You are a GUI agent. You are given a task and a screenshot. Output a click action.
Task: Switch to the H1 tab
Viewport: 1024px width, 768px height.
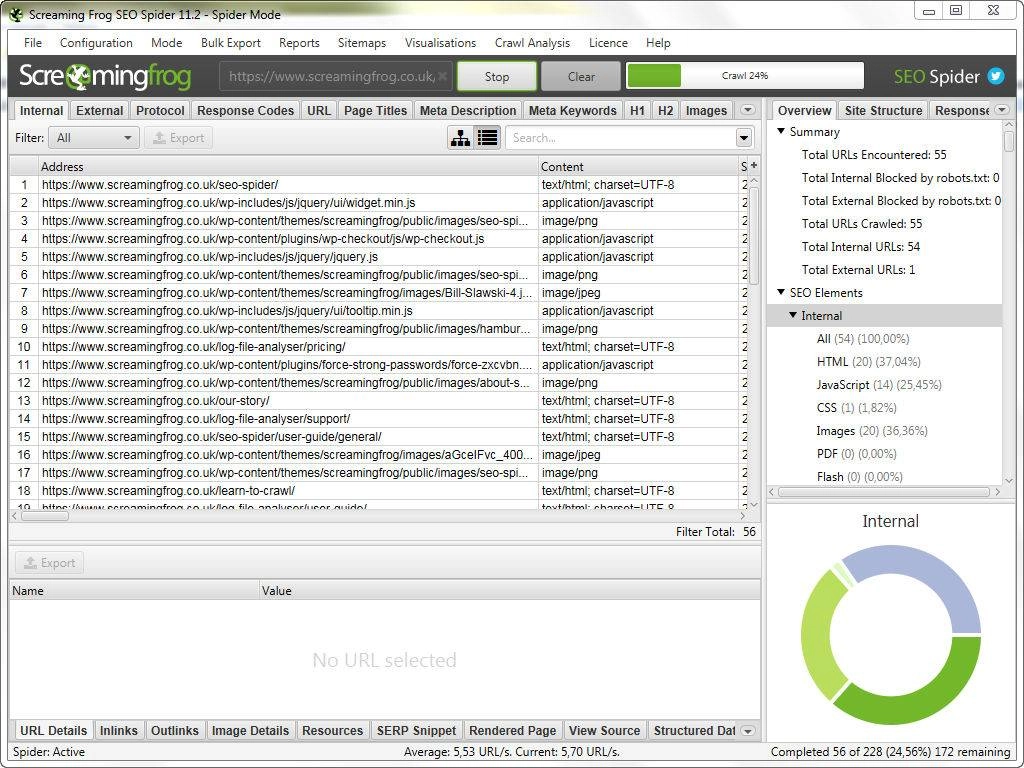(637, 110)
